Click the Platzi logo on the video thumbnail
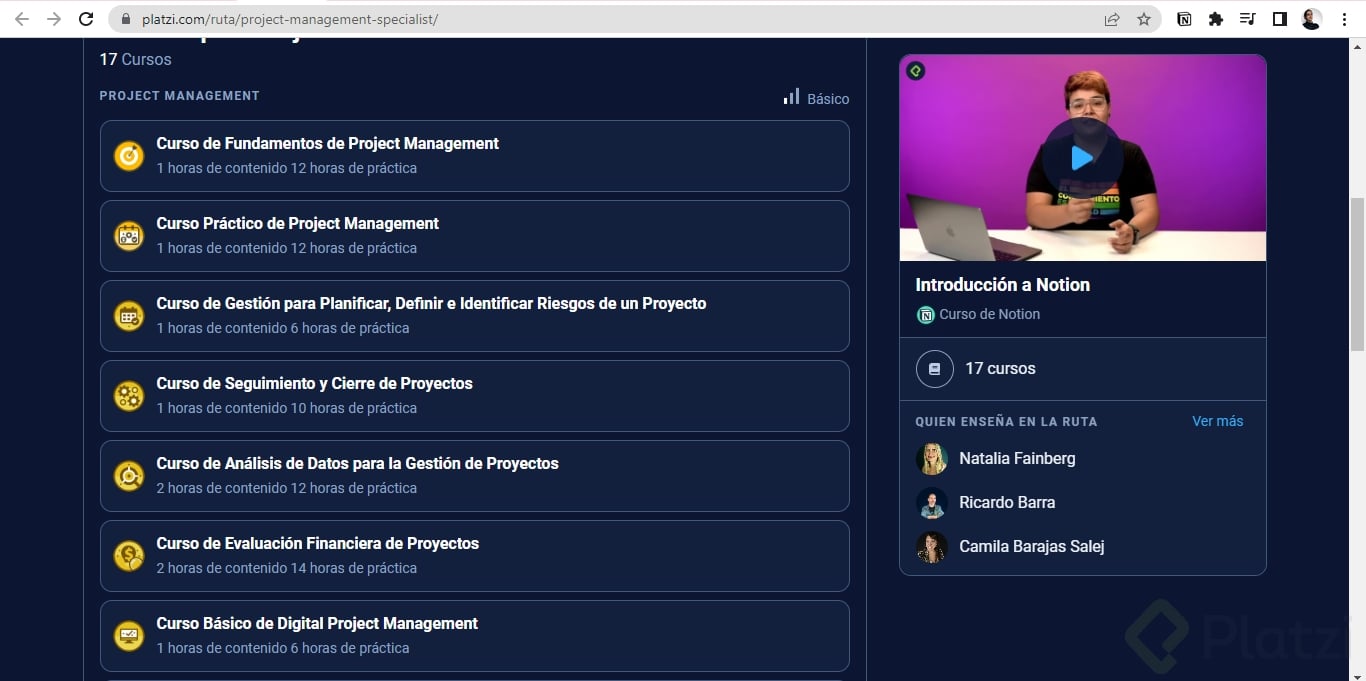The height and width of the screenshot is (681, 1366). pos(916,70)
